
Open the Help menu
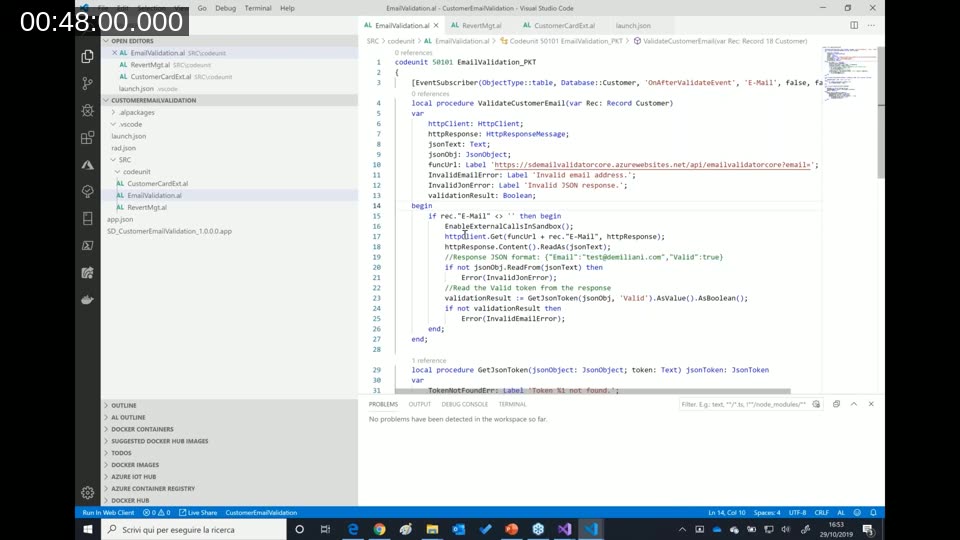287,8
